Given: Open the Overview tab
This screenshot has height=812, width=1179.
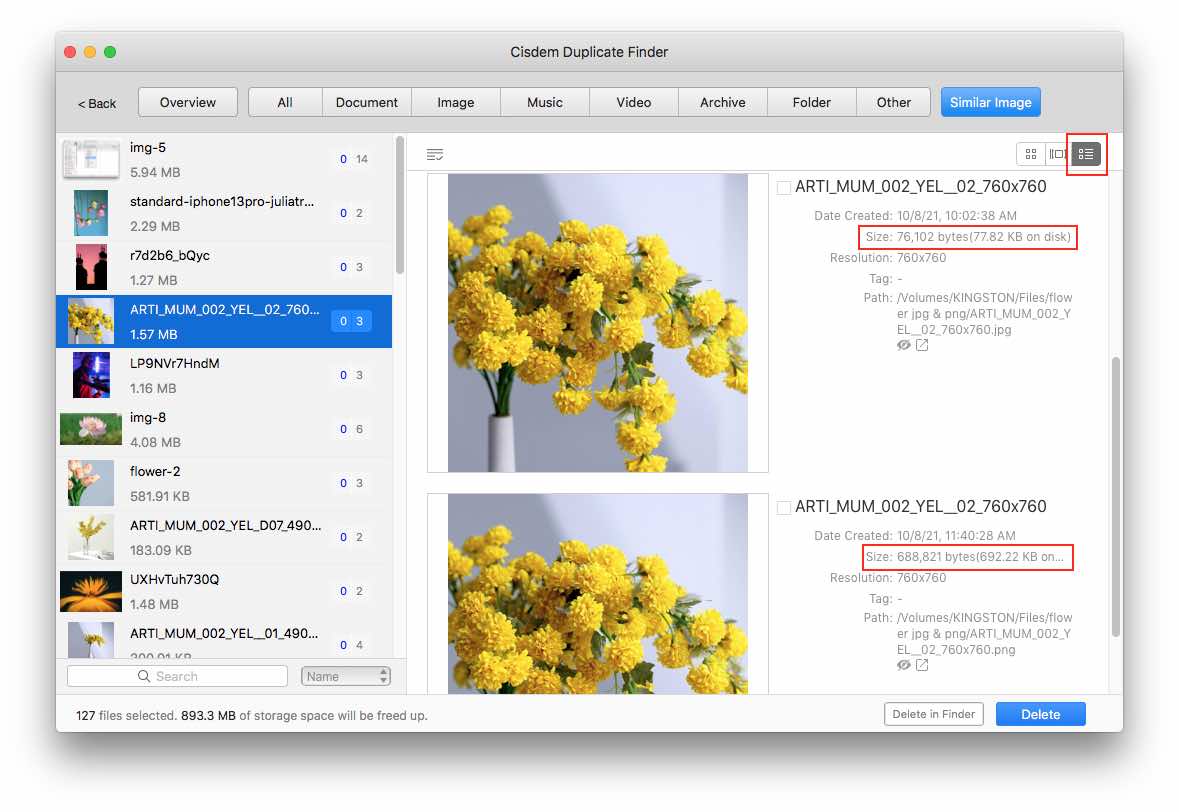Looking at the screenshot, I should click(x=187, y=101).
